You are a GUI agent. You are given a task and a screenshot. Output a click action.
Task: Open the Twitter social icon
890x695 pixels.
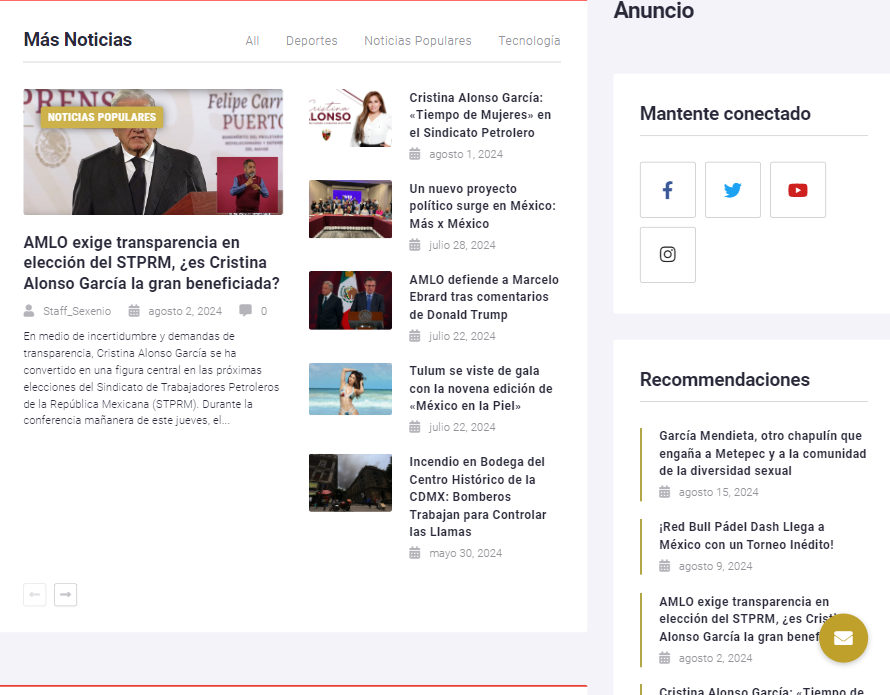[732, 190]
